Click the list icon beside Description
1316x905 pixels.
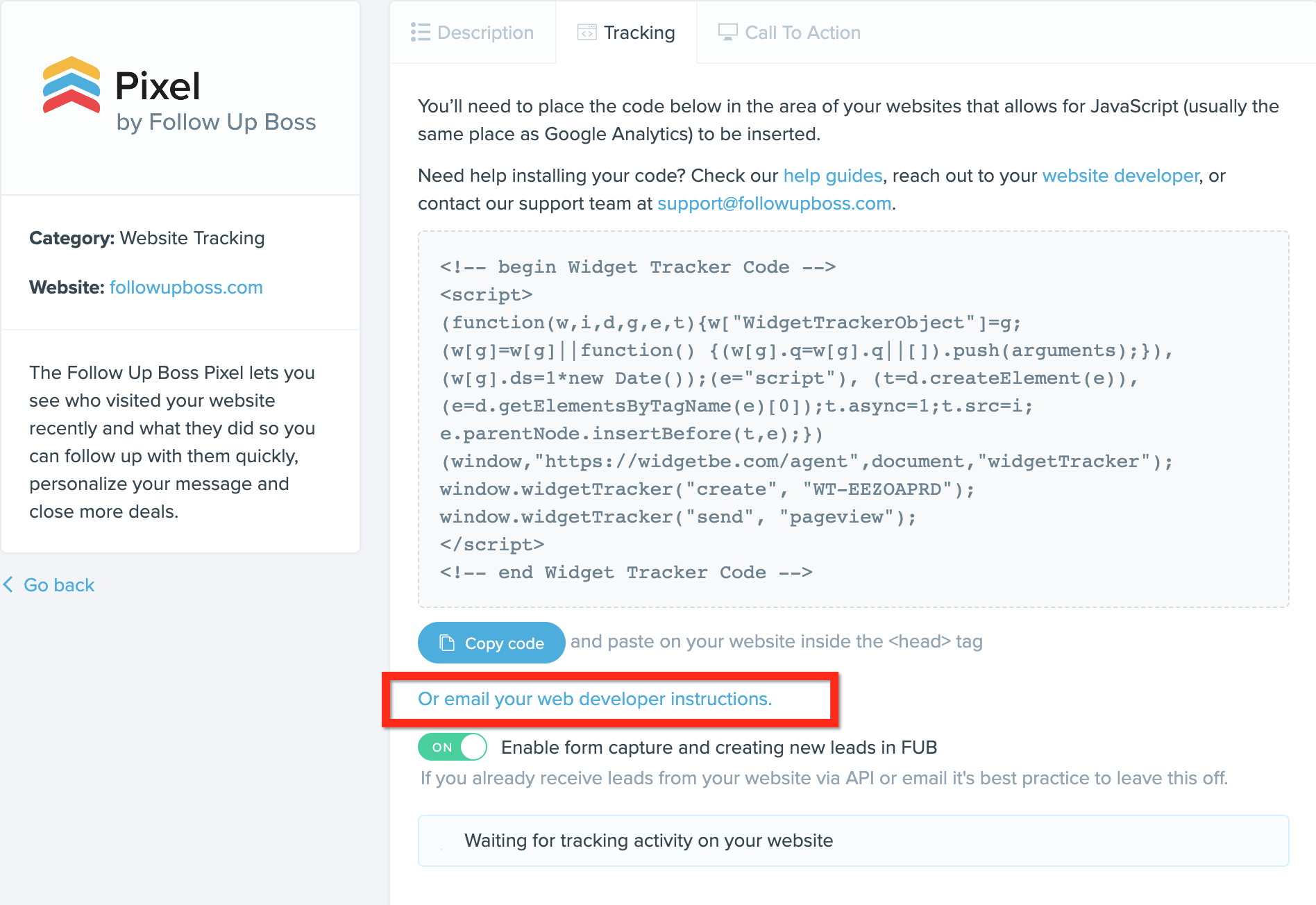(x=420, y=32)
